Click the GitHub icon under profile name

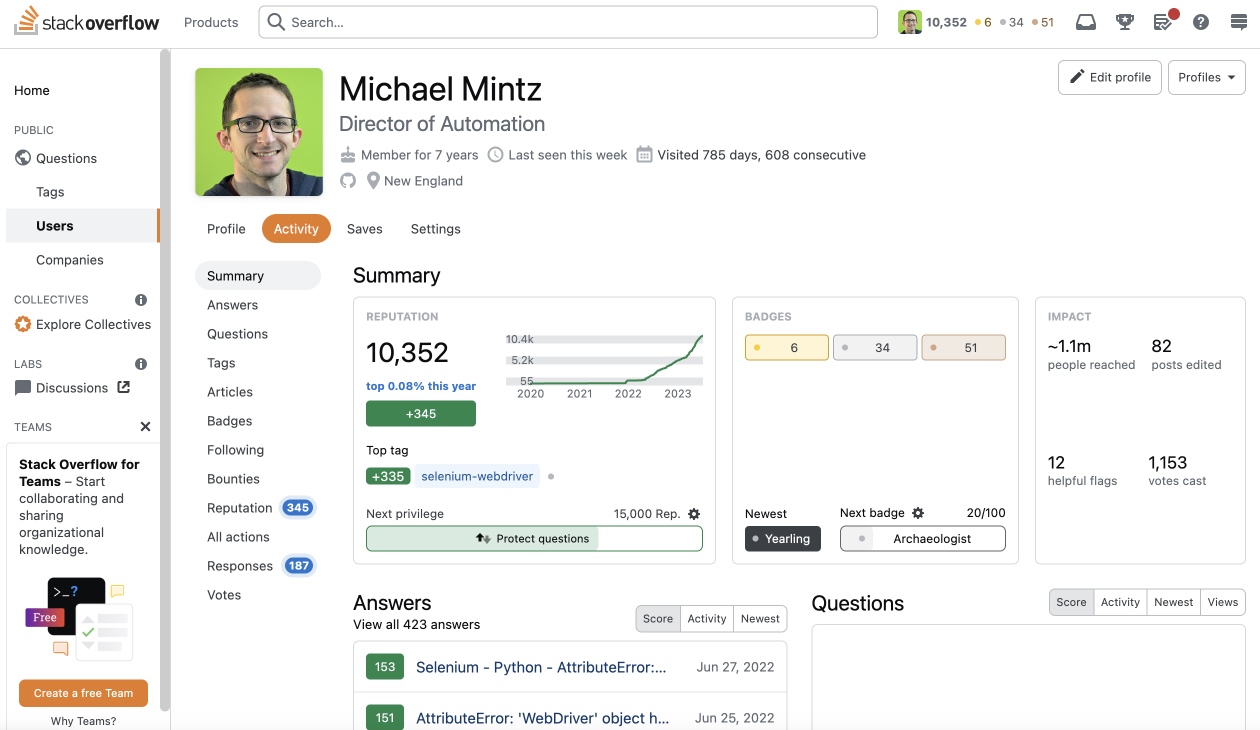(348, 181)
